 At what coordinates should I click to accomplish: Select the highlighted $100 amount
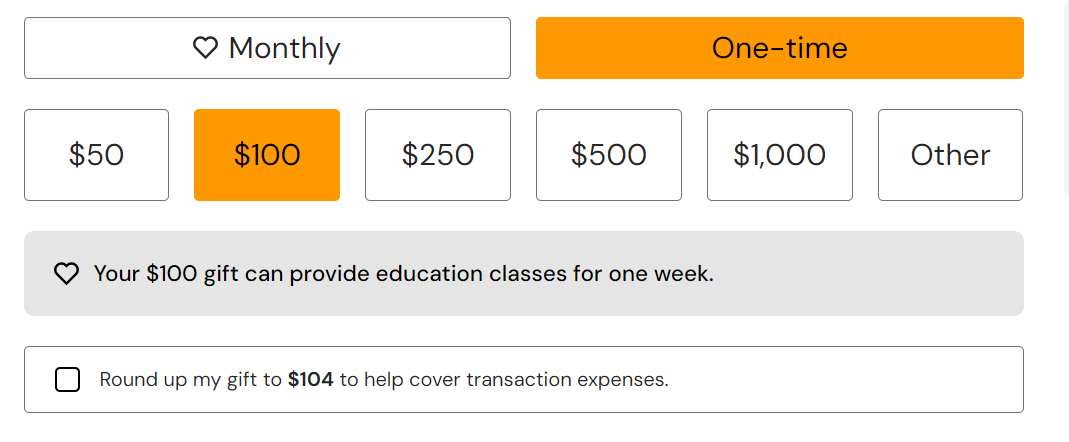pyautogui.click(x=267, y=155)
